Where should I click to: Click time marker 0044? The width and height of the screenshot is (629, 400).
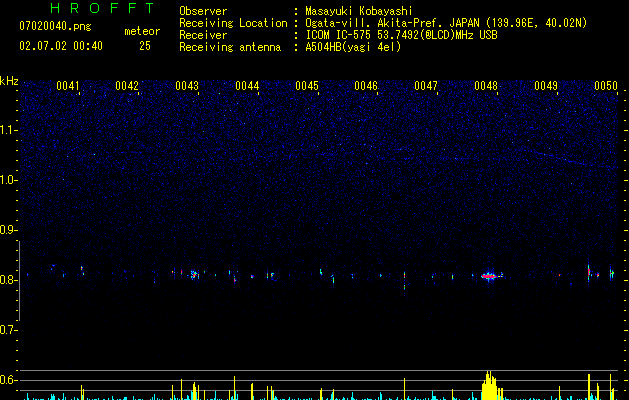247,86
